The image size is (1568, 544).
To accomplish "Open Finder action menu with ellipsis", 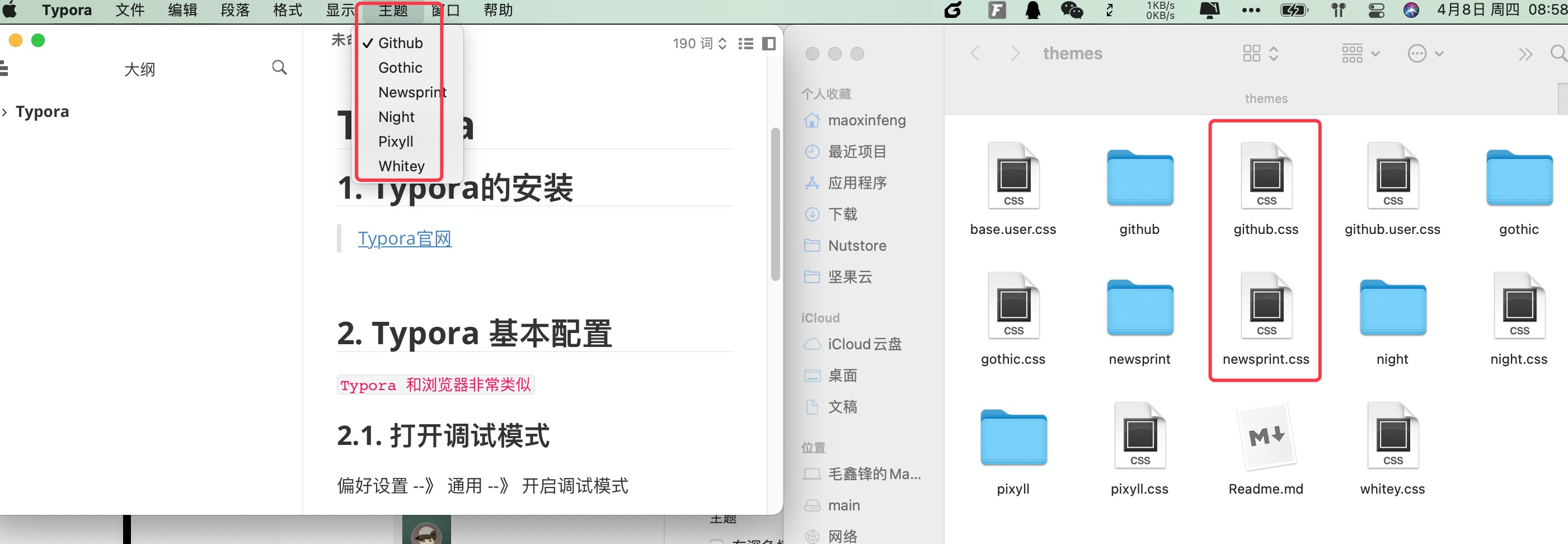I will (1425, 54).
